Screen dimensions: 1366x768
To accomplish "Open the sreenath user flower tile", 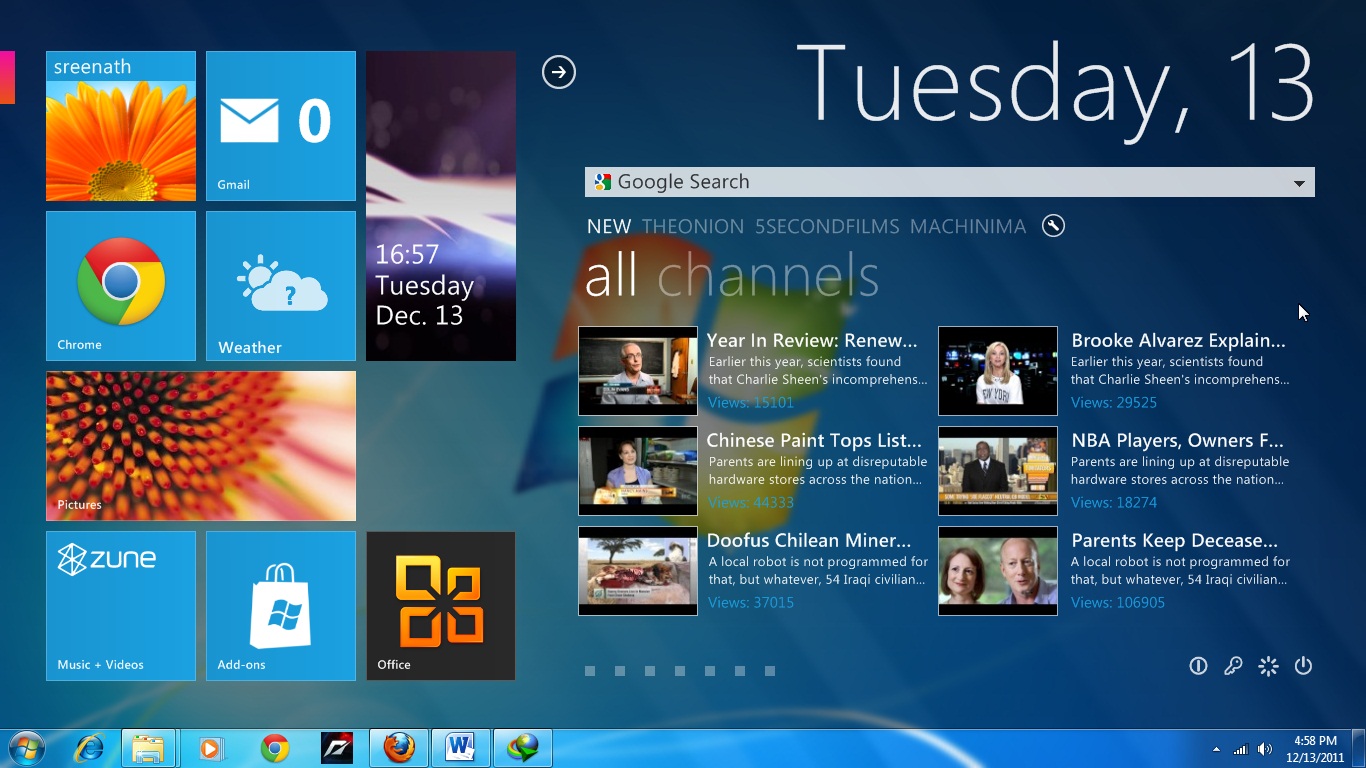I will click(x=121, y=126).
